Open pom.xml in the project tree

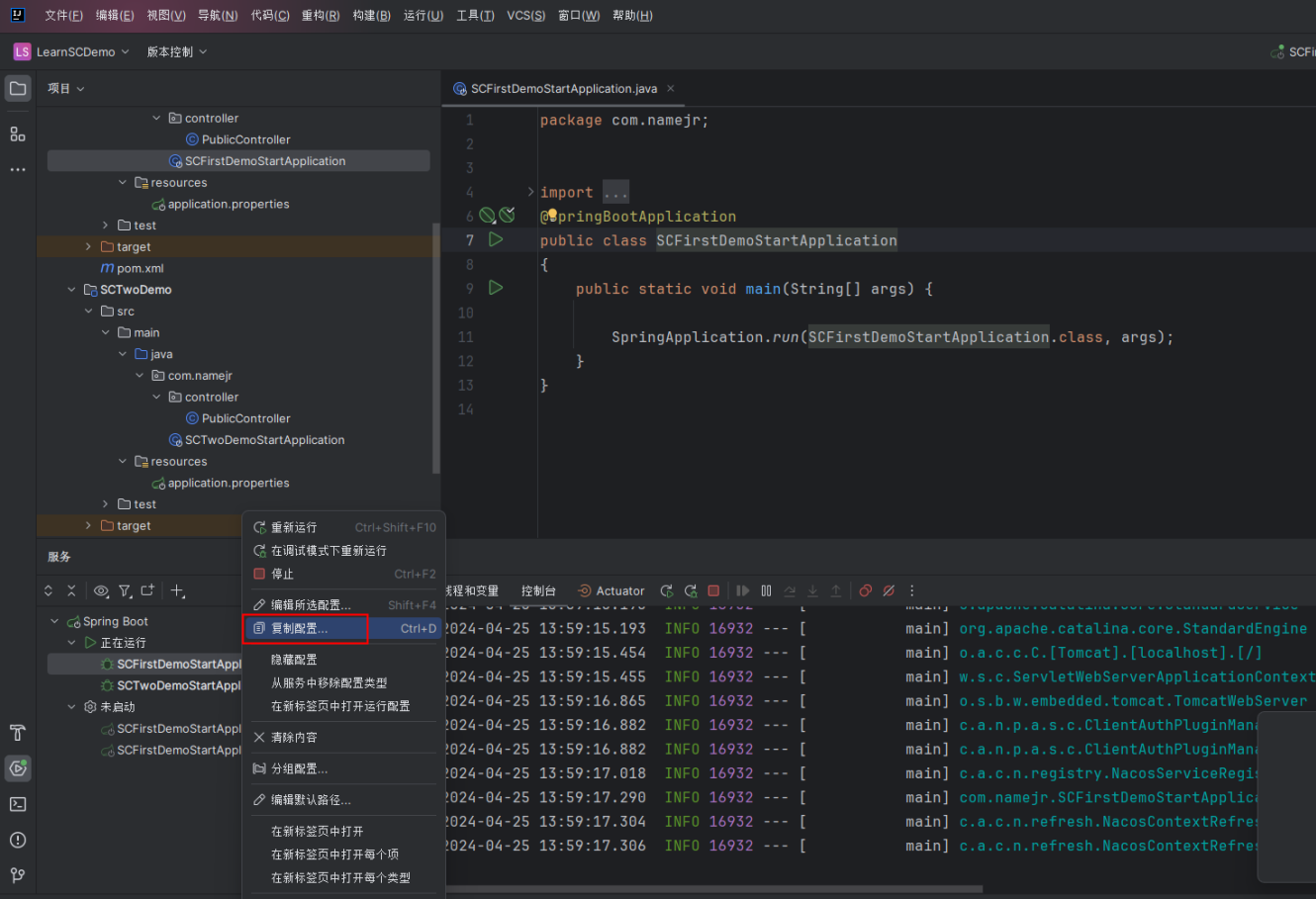point(140,268)
